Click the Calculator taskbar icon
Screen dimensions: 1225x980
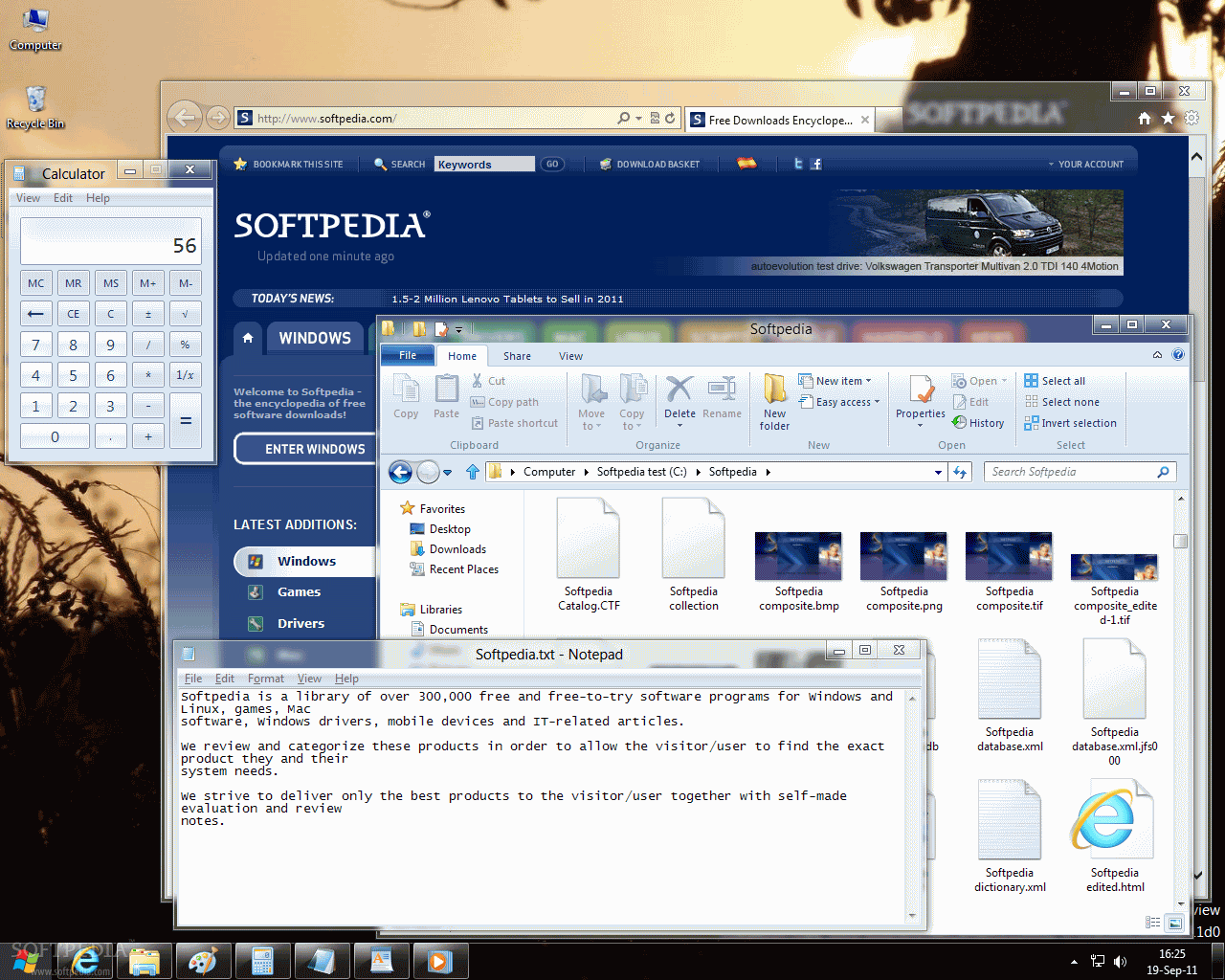coord(262,961)
